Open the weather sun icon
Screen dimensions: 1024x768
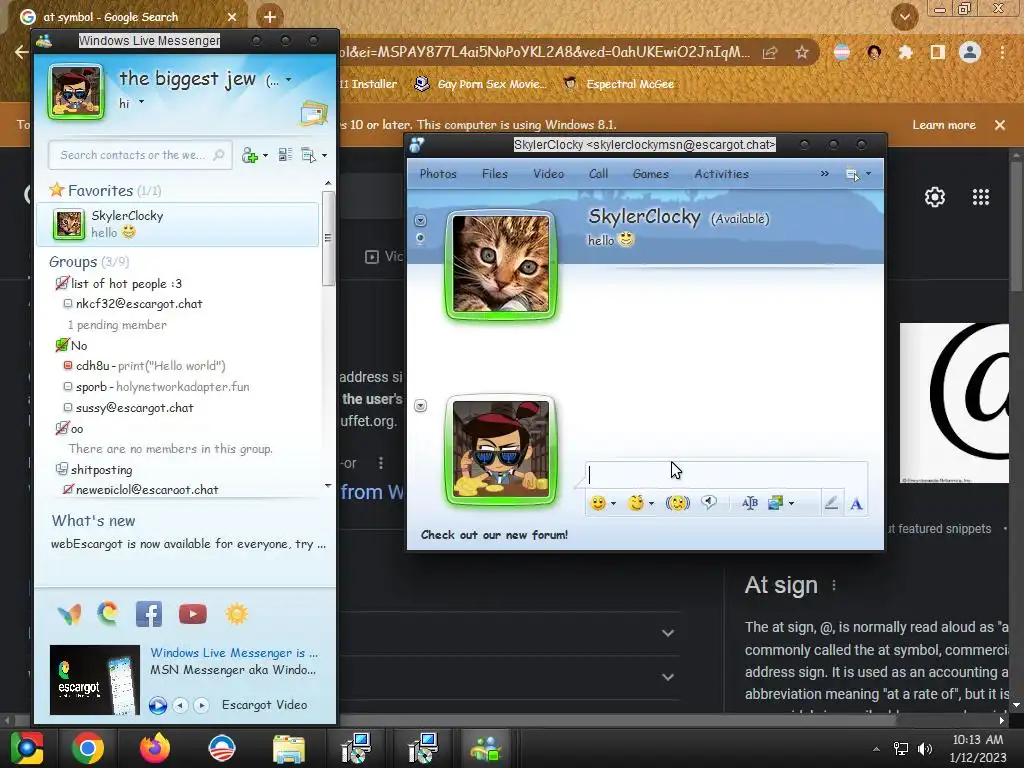(236, 615)
